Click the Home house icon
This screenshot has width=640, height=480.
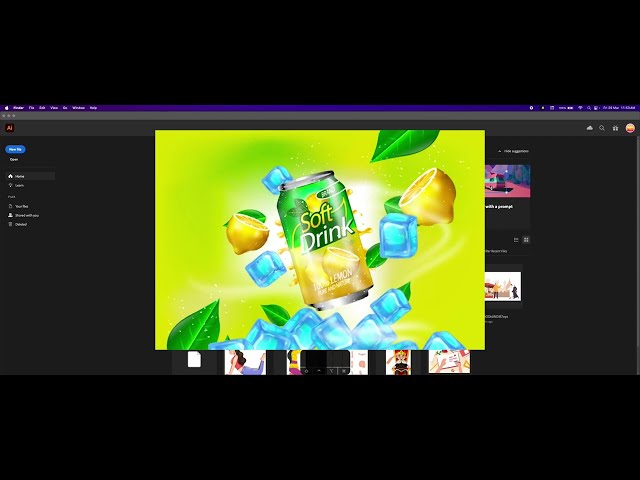pyautogui.click(x=11, y=176)
